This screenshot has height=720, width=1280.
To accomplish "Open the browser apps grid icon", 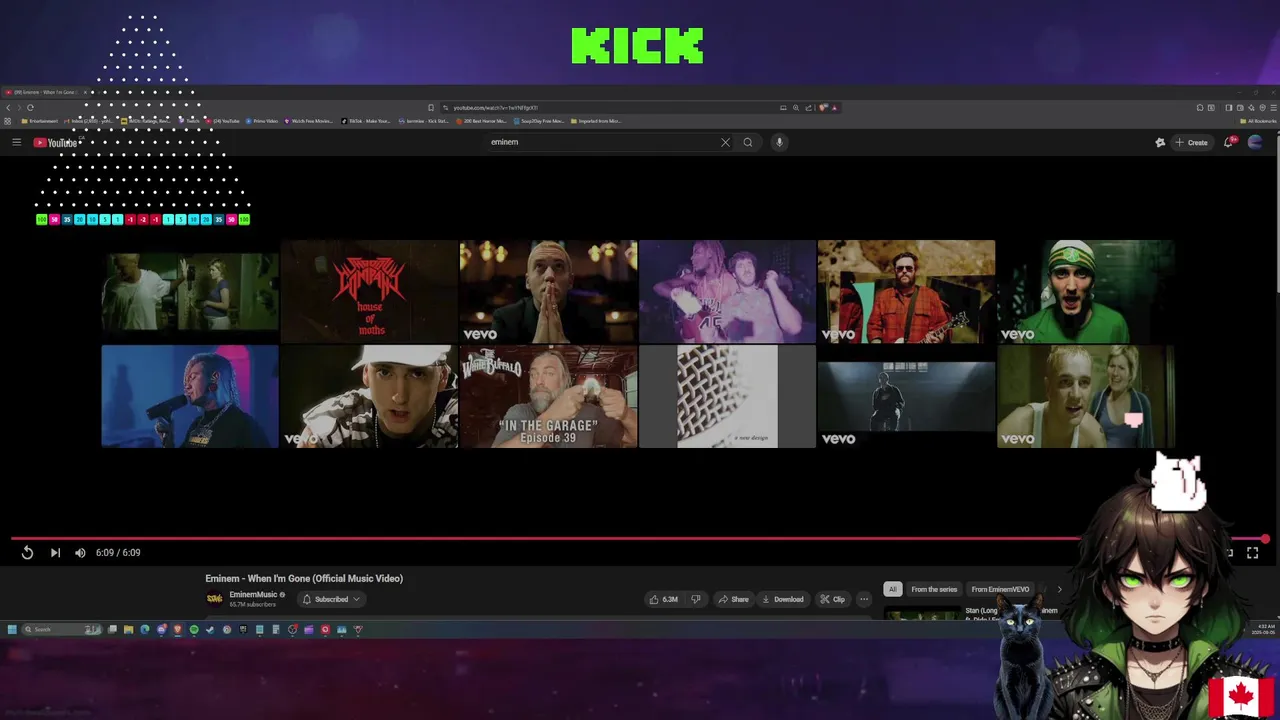I will (7, 121).
